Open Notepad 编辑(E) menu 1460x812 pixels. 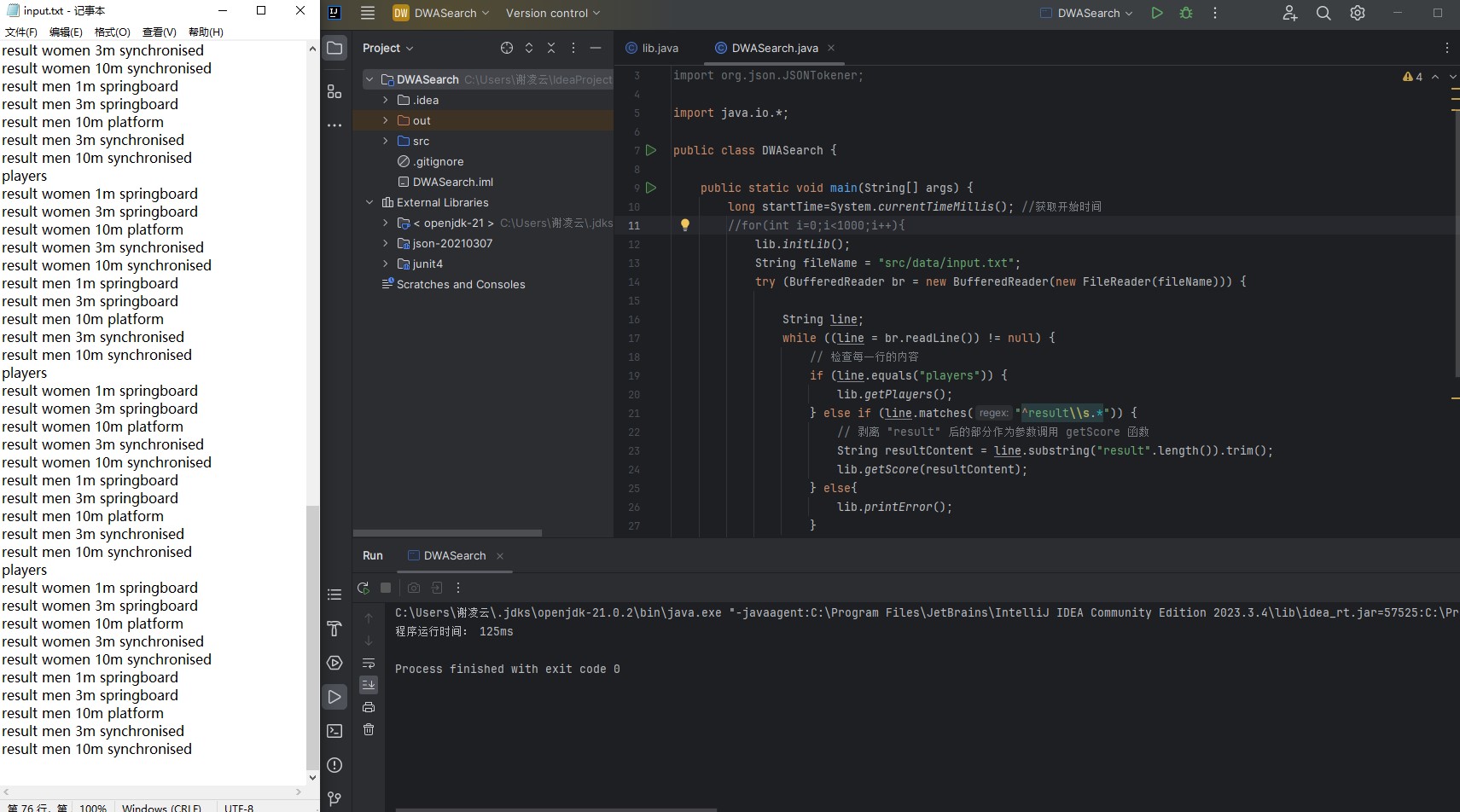66,32
